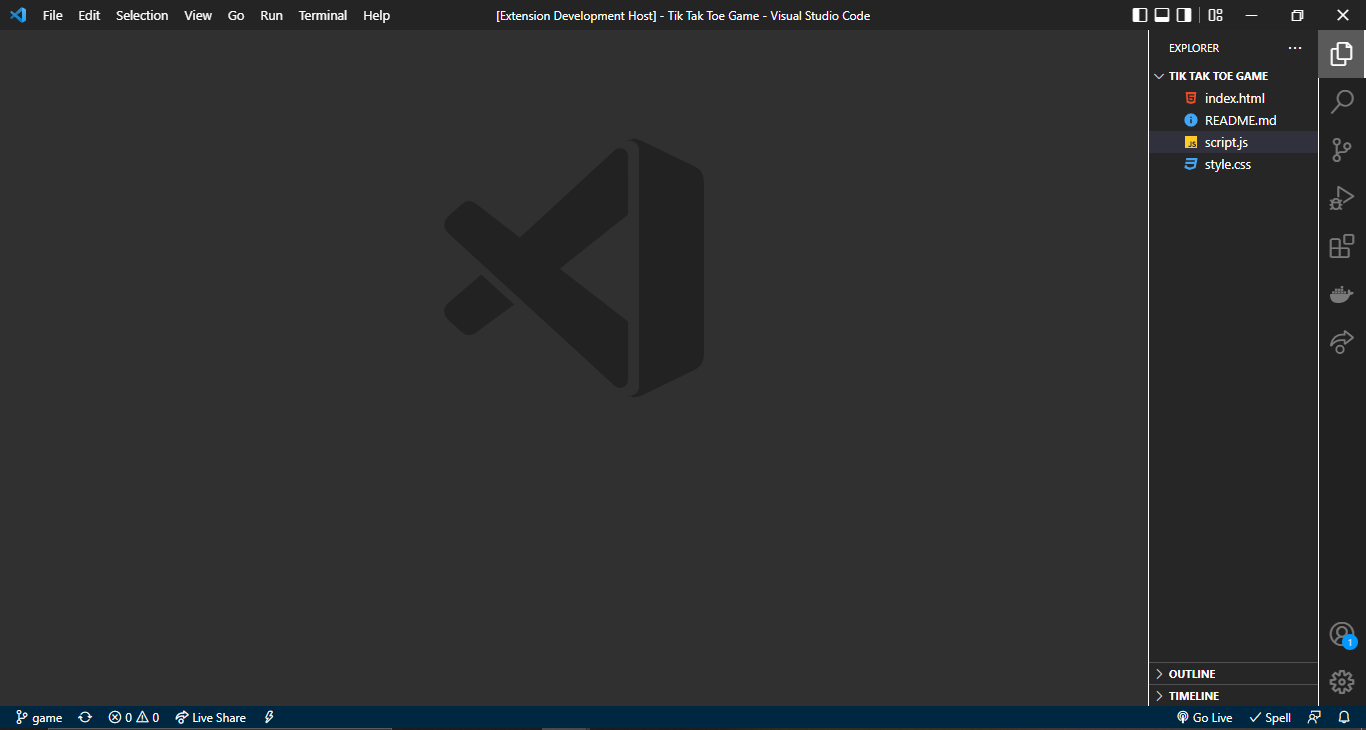The image size is (1366, 730).
Task: Open the Source Control view
Action: click(1342, 150)
